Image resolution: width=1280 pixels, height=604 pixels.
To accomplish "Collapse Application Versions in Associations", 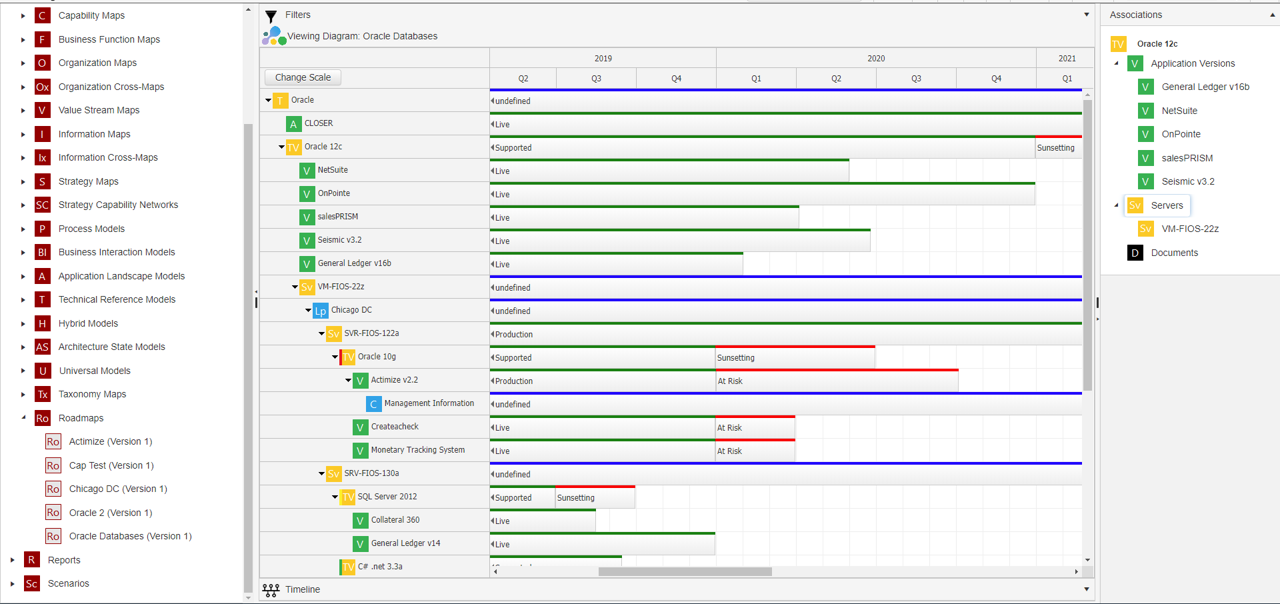I will pyautogui.click(x=1117, y=63).
